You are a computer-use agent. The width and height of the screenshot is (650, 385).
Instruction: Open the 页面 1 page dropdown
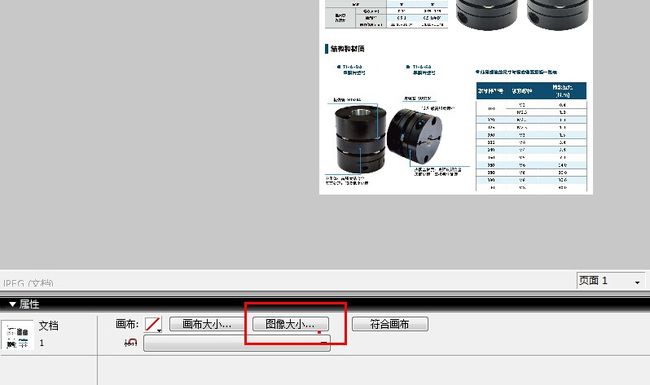point(610,281)
